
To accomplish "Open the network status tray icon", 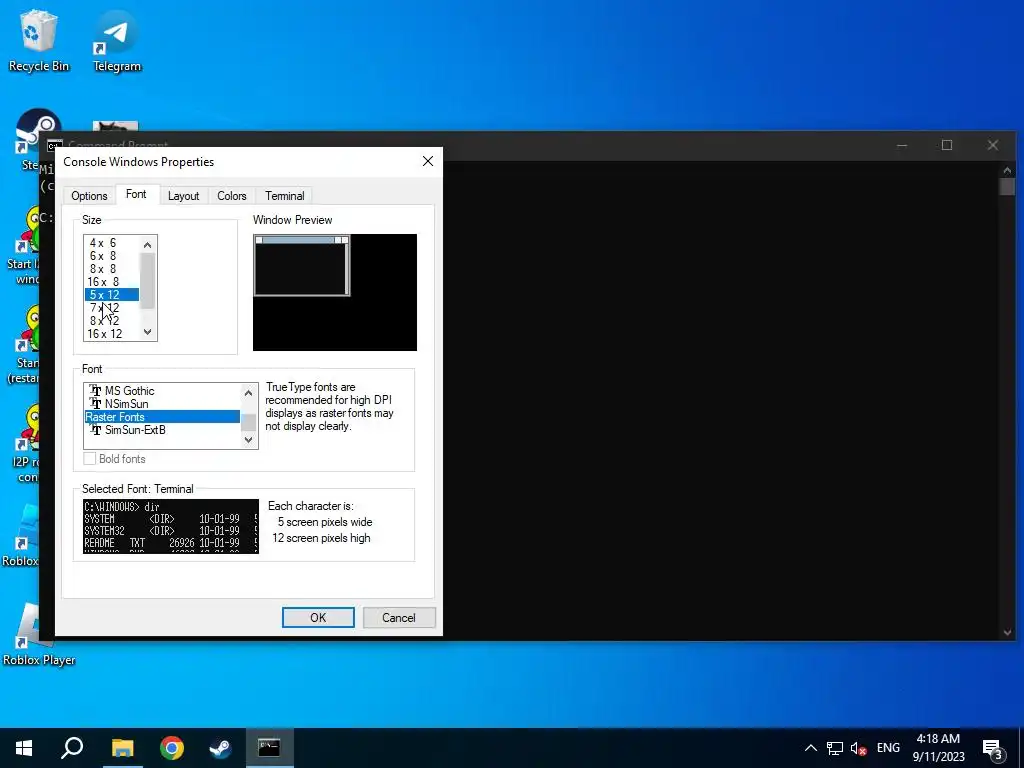I will [835, 748].
